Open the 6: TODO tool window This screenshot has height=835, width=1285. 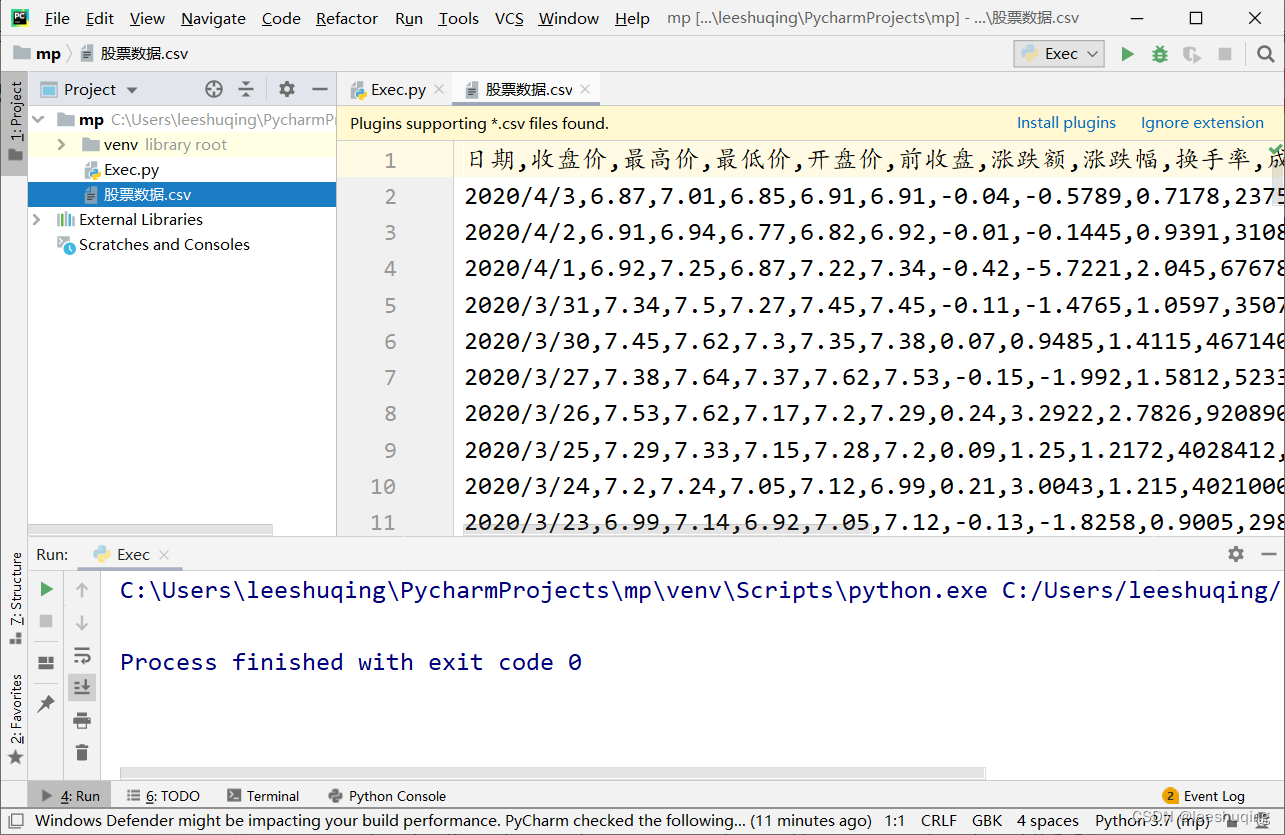163,796
